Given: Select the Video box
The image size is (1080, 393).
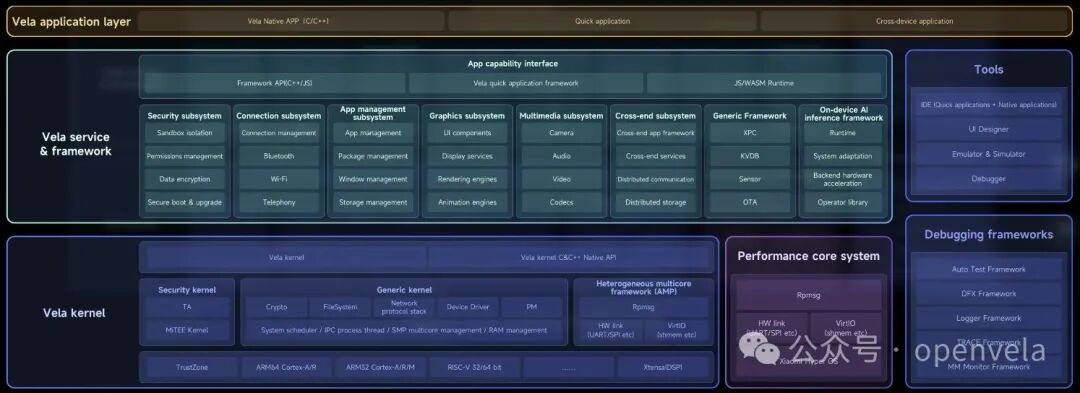Looking at the screenshot, I should [561, 179].
